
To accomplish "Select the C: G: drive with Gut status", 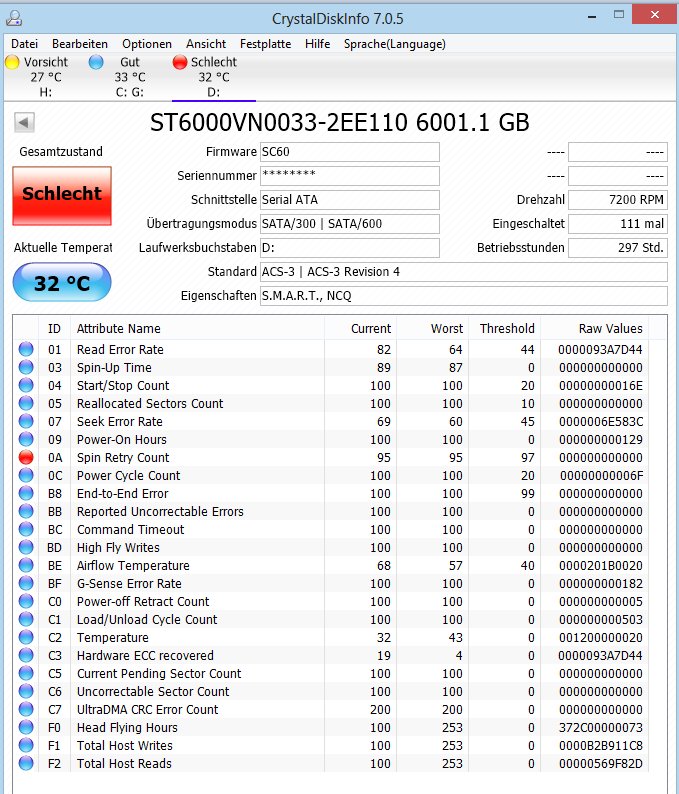I will pos(130,77).
